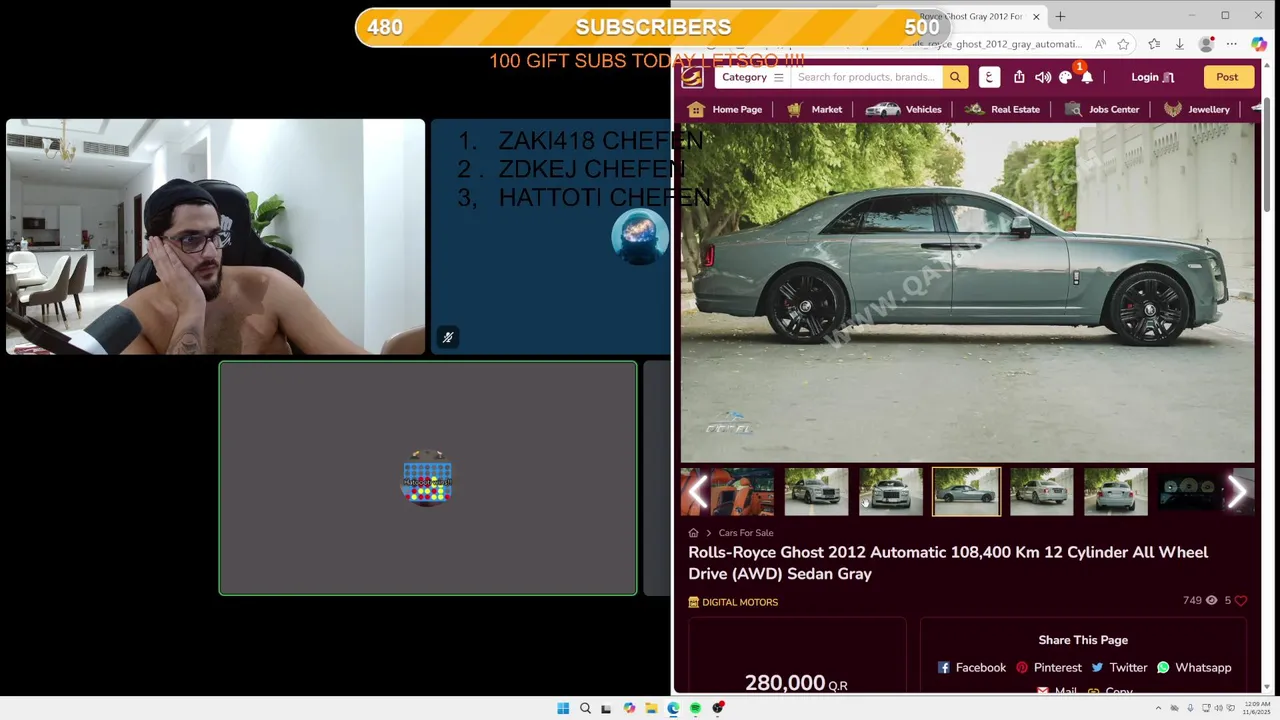Click the yellow Post button
1280x720 pixels.
click(x=1227, y=77)
